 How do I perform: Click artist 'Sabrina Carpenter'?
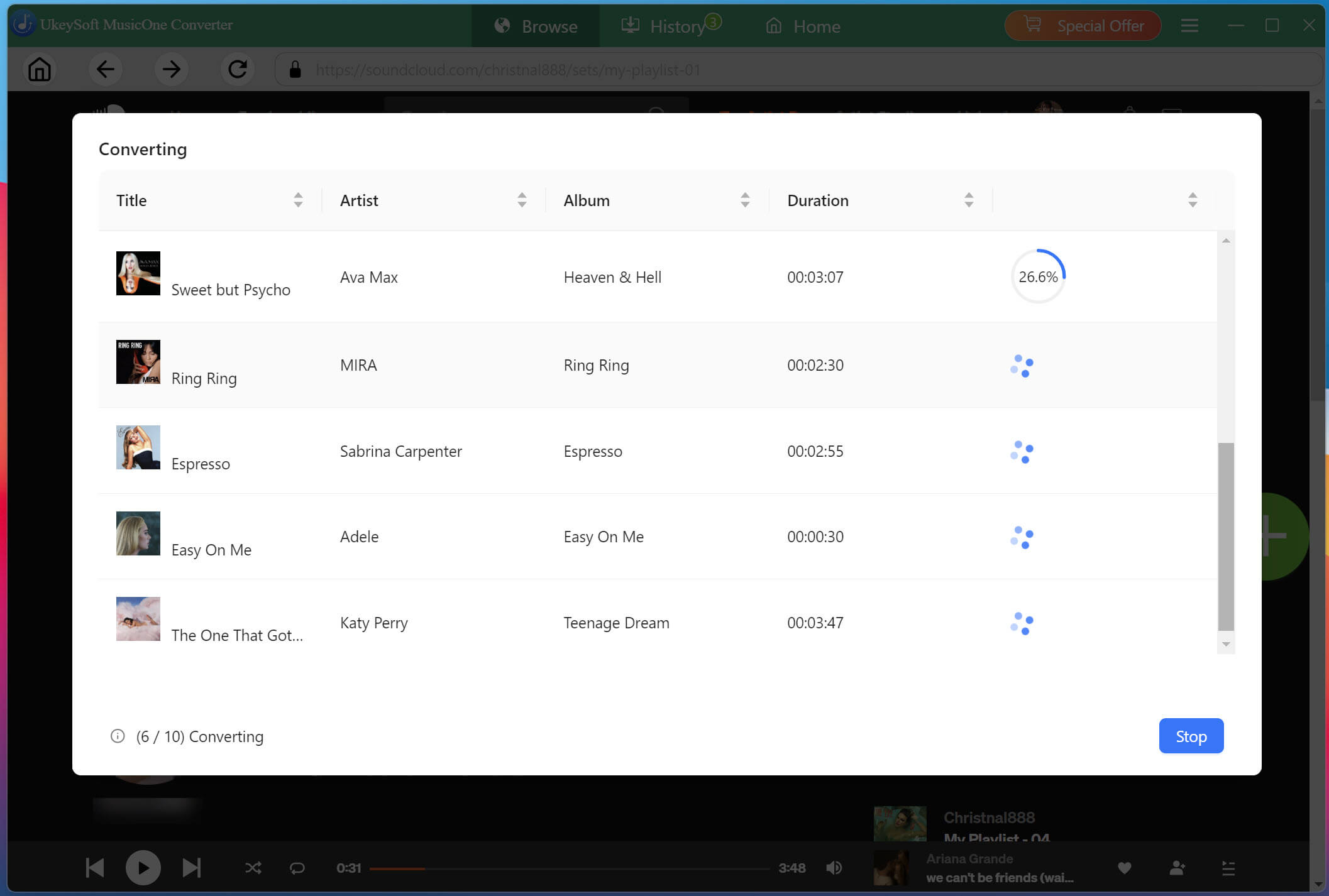pos(401,451)
